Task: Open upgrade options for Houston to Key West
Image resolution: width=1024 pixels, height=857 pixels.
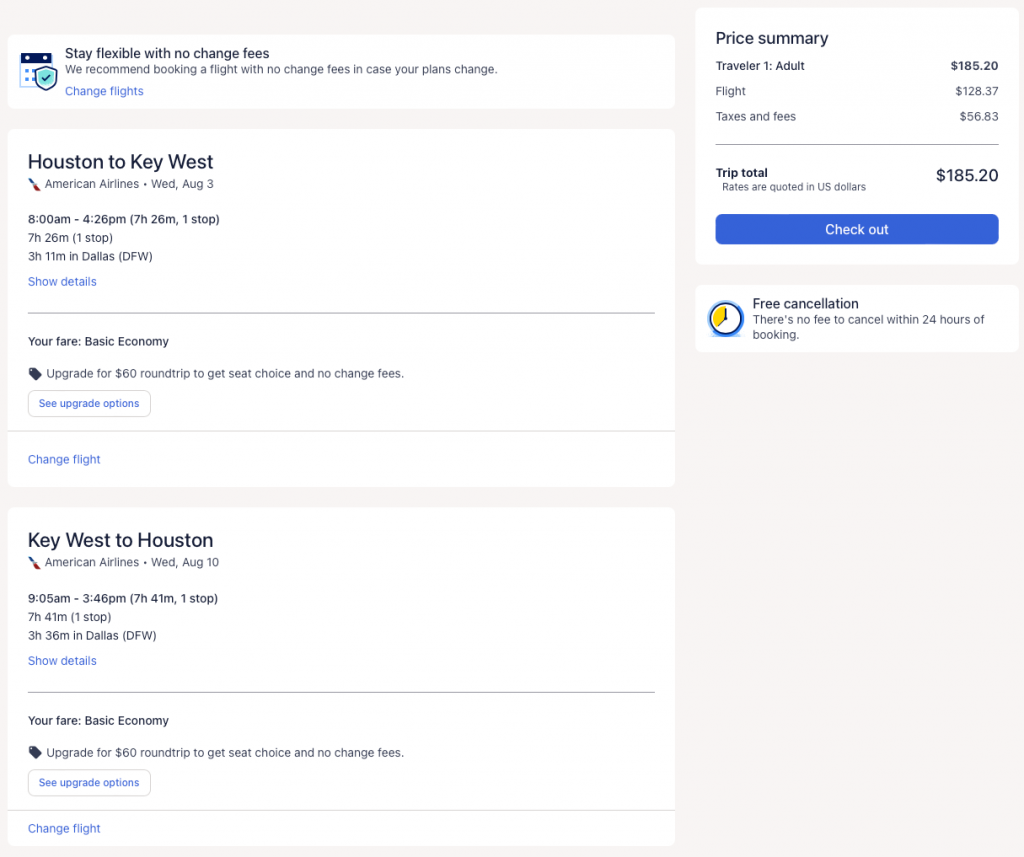Action: (89, 404)
